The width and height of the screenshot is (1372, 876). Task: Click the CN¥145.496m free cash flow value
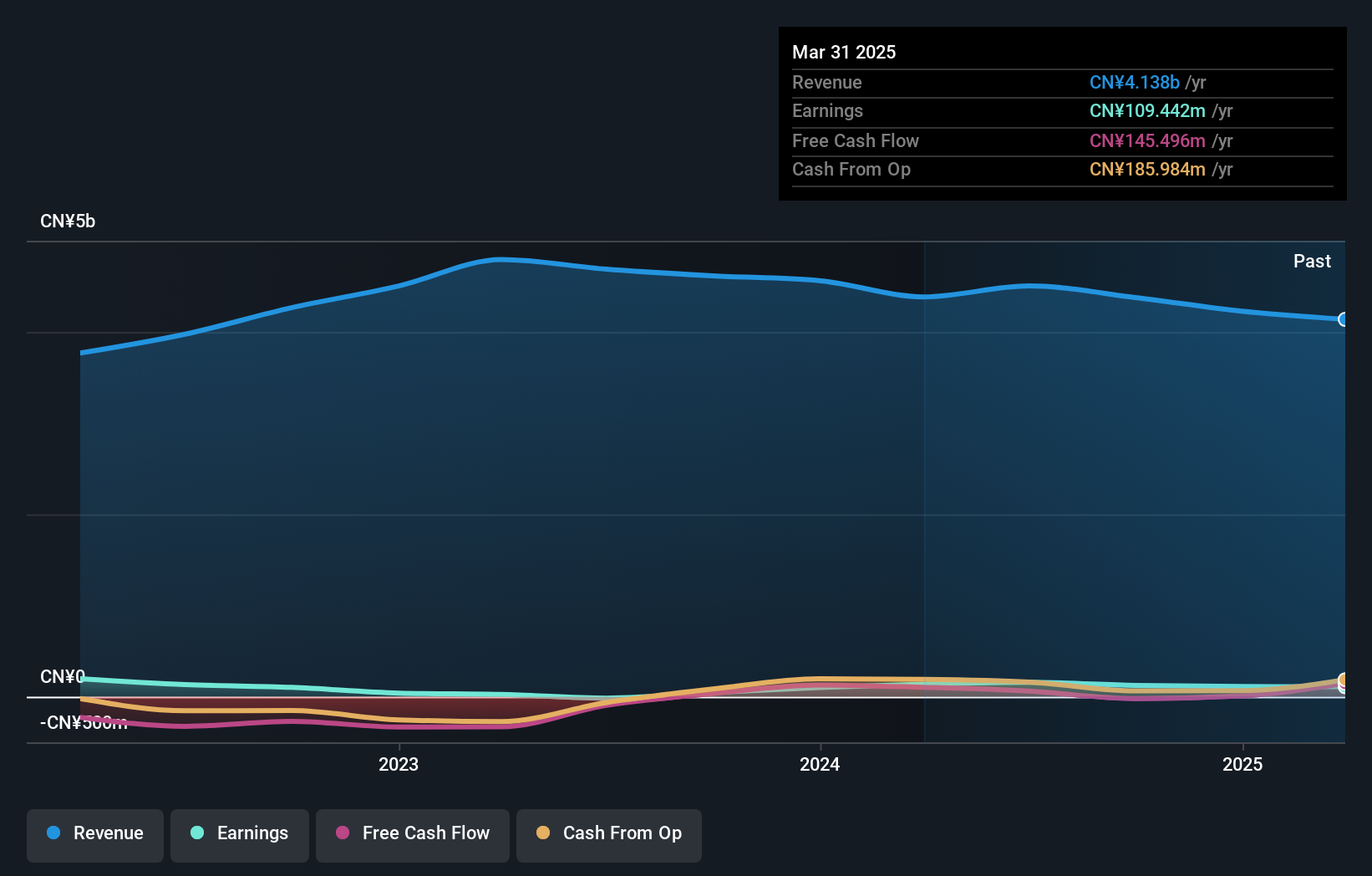click(1147, 140)
